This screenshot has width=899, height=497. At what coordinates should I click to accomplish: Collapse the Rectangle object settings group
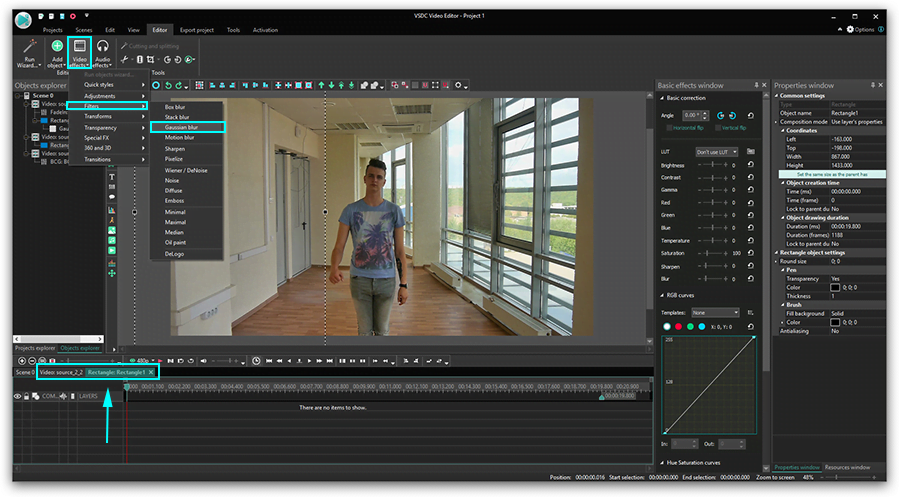click(x=777, y=252)
